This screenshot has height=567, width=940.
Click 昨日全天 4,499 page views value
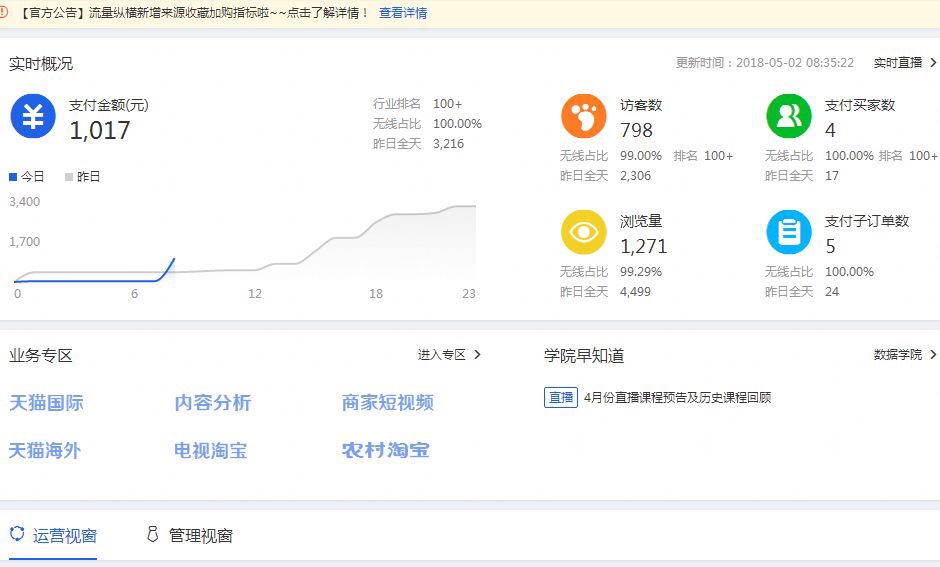(635, 292)
